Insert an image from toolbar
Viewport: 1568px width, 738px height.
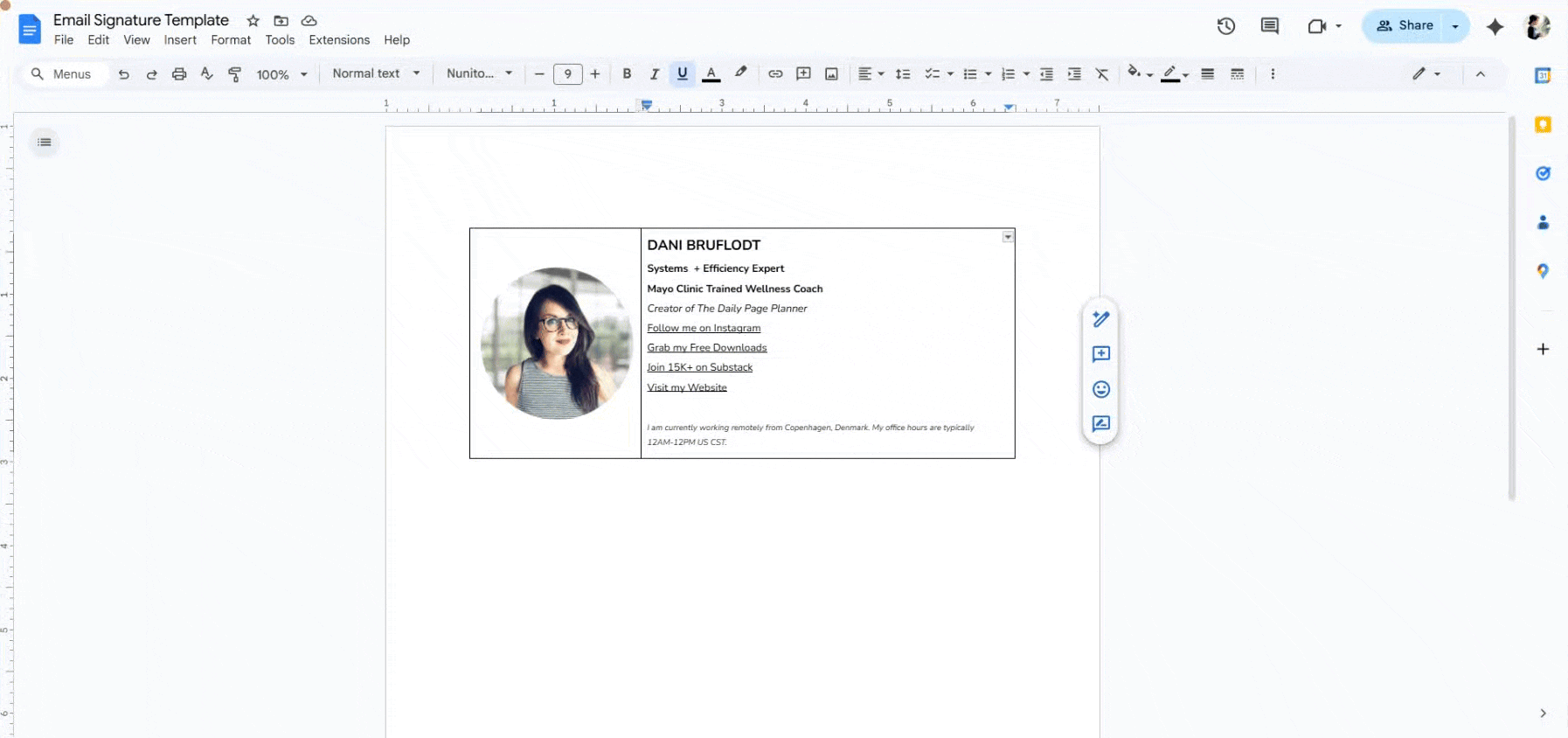pyautogui.click(x=831, y=74)
